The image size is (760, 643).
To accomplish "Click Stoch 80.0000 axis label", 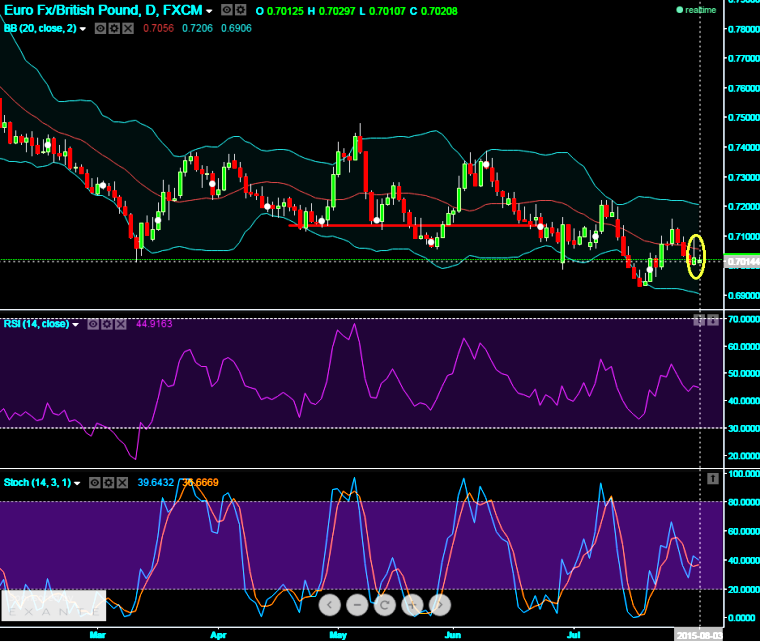I will point(744,502).
